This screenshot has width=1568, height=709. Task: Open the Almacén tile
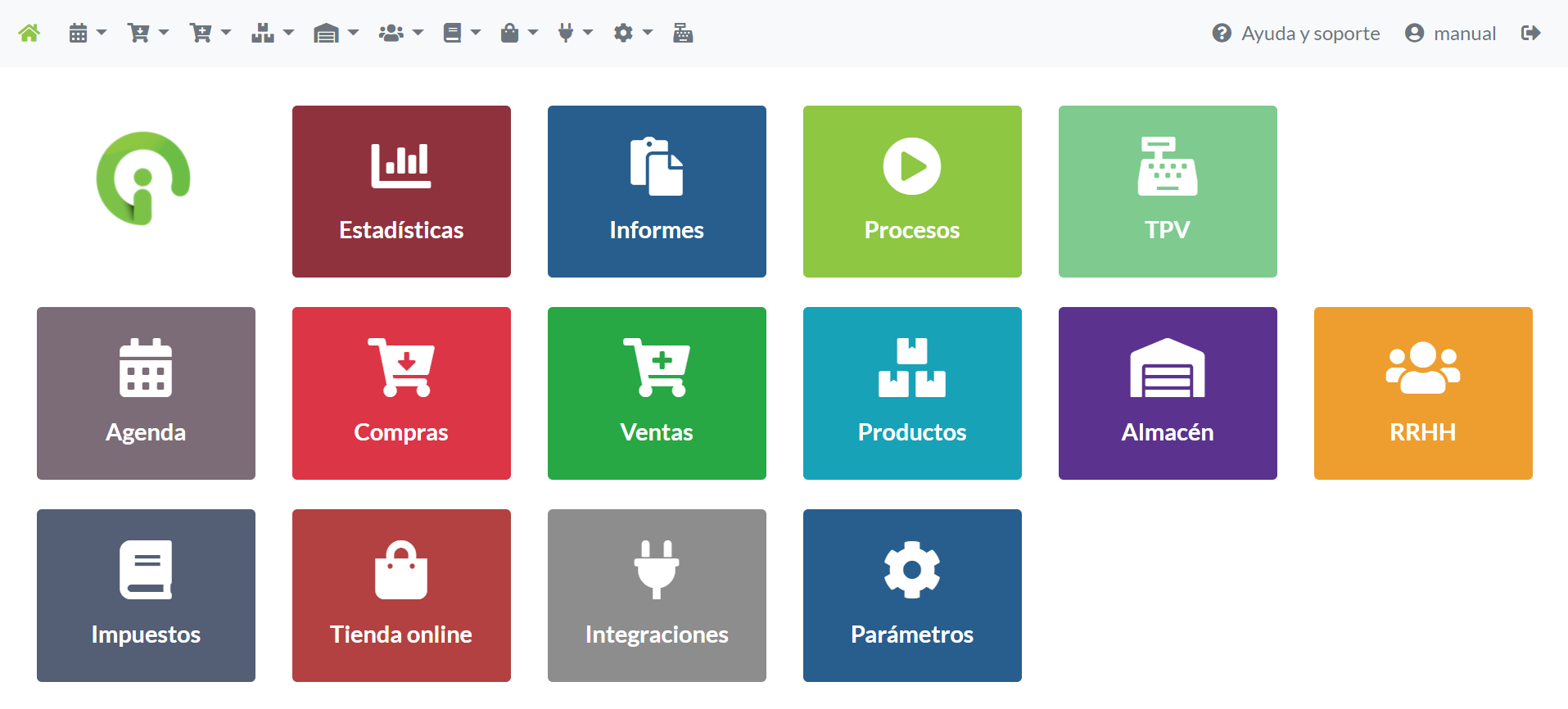coord(1168,393)
